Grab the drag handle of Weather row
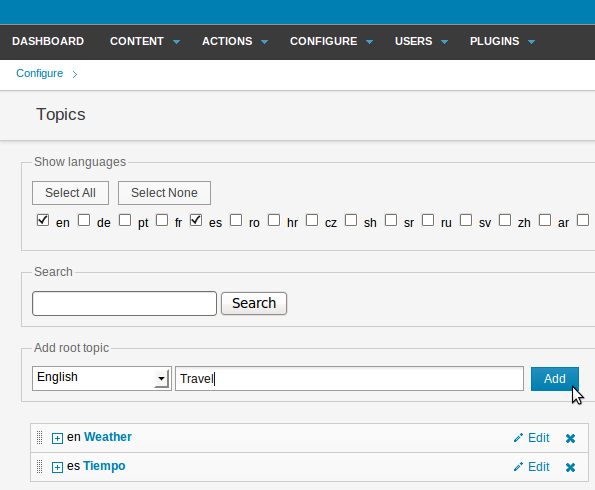This screenshot has height=490, width=595. tap(39, 438)
